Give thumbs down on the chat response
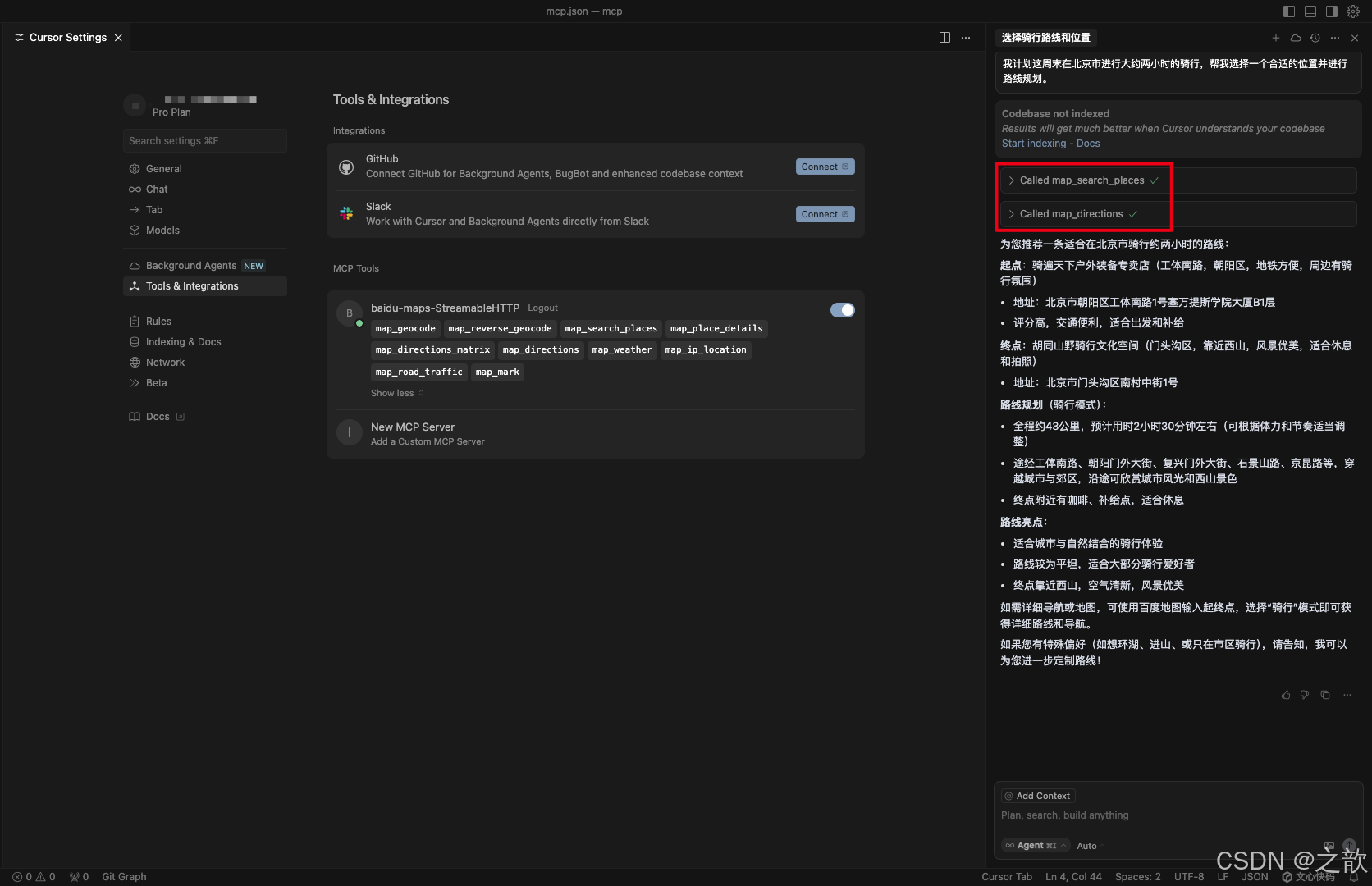This screenshot has height=886, width=1372. pos(1305,695)
